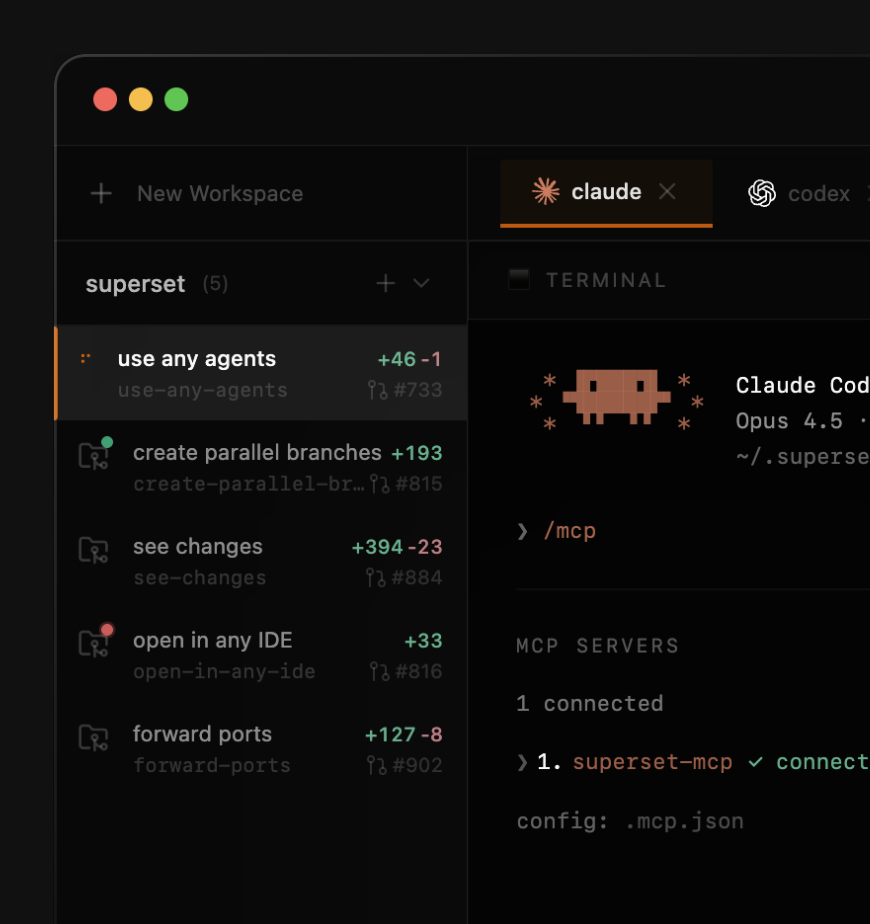Open pull request #884
Viewport: 870px width, 924px height.
point(404,578)
